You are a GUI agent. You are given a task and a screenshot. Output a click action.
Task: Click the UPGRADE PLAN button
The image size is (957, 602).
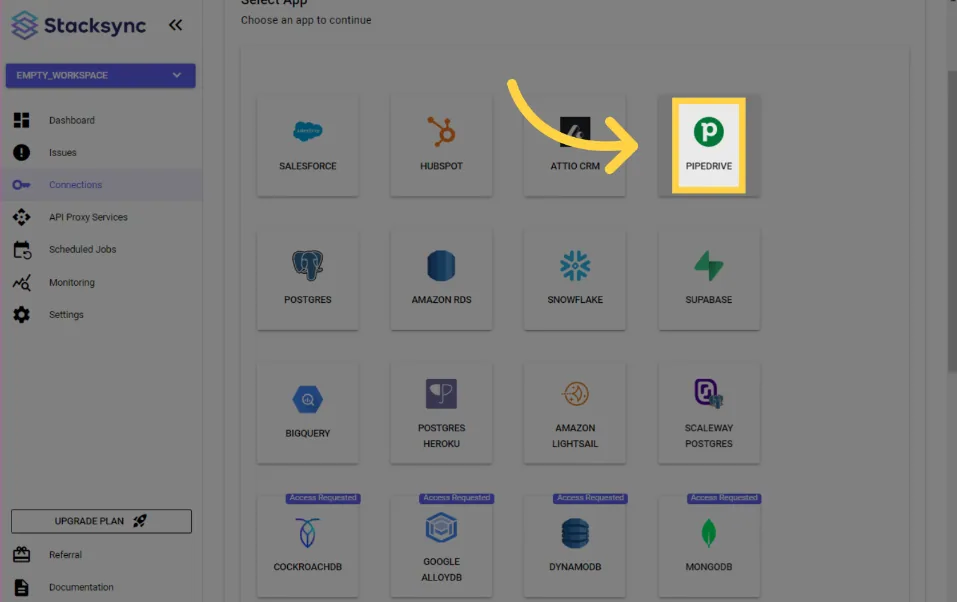coord(101,521)
